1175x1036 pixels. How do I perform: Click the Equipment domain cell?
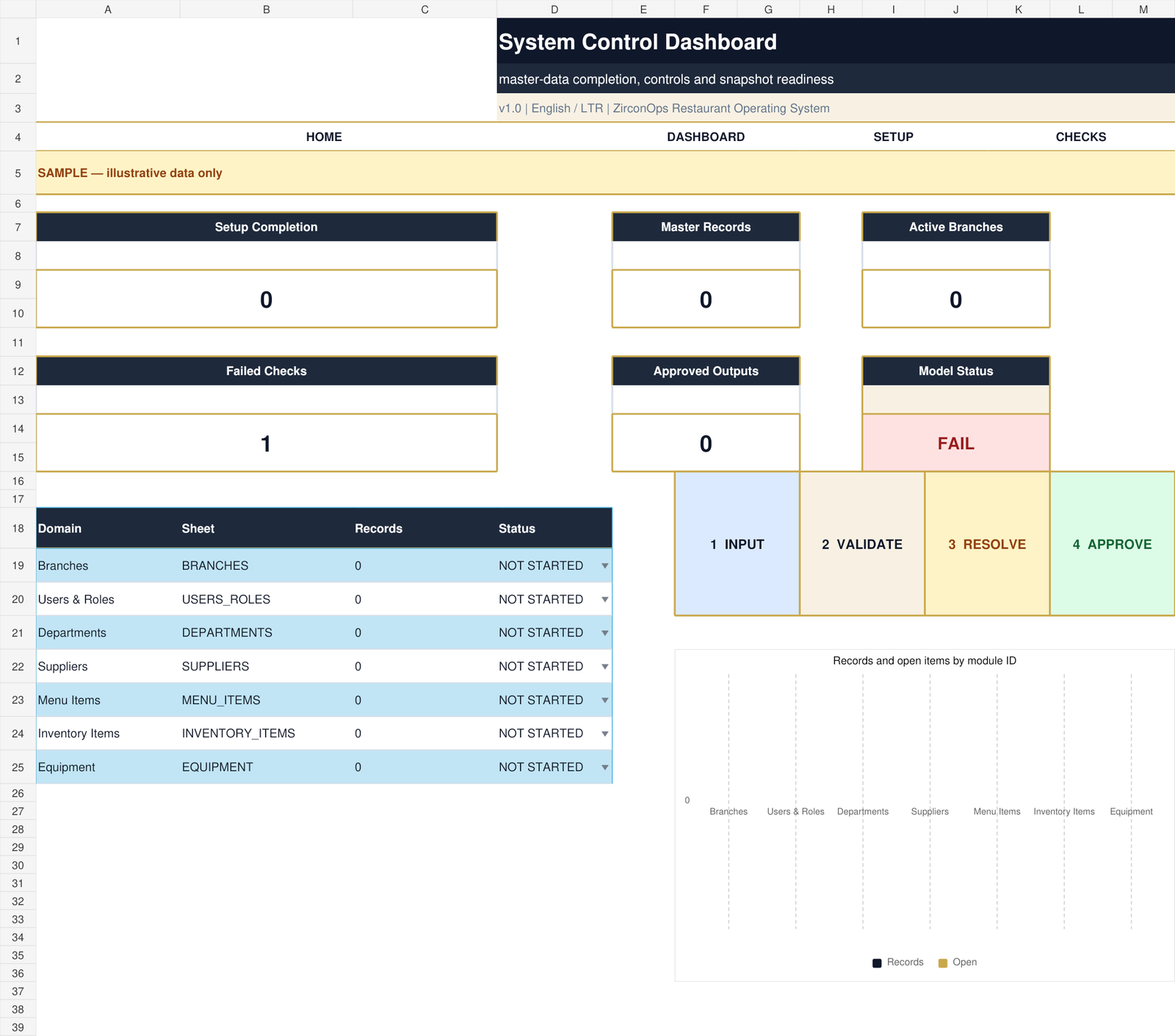tap(108, 767)
